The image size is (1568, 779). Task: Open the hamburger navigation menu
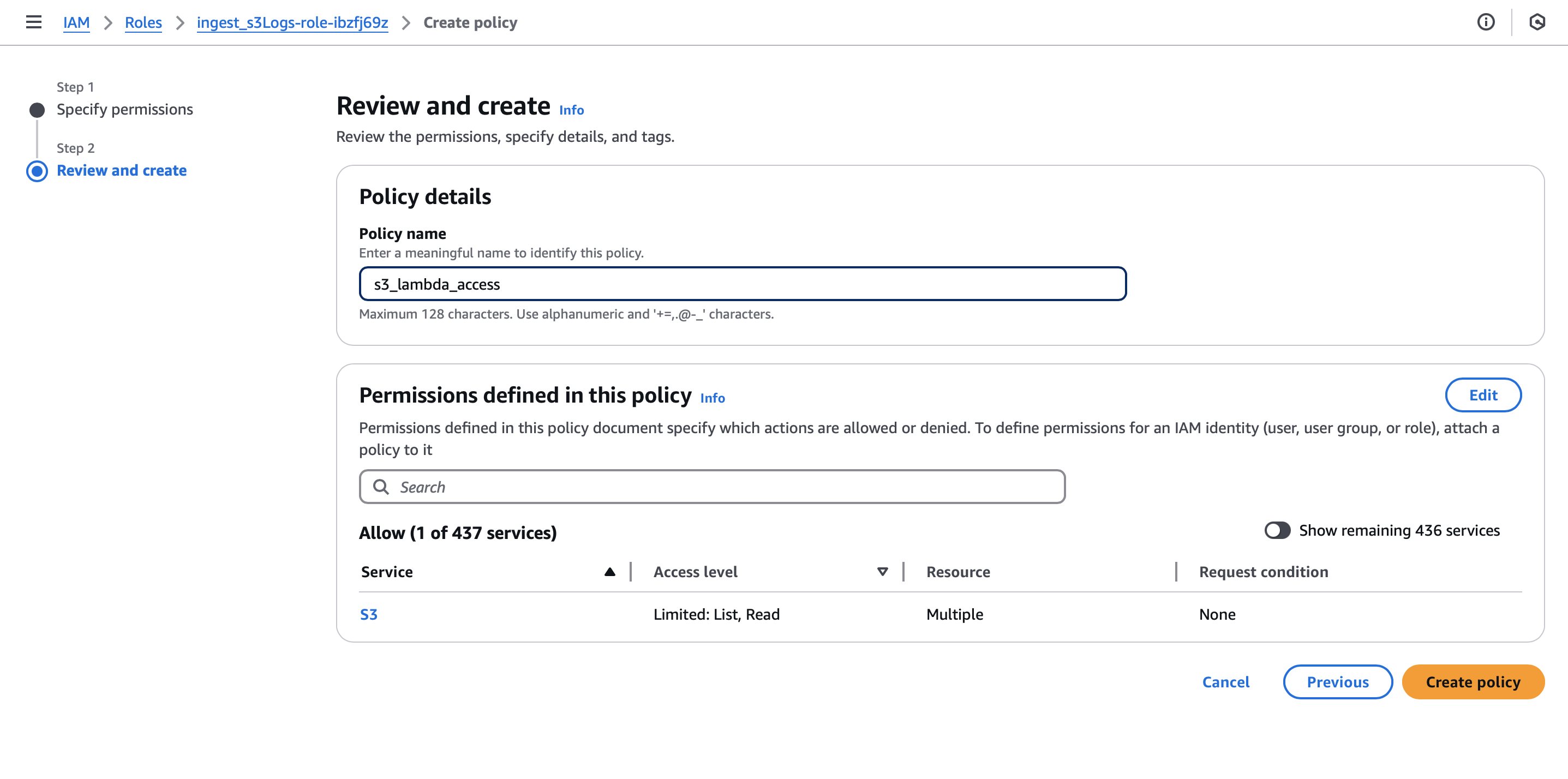point(34,22)
